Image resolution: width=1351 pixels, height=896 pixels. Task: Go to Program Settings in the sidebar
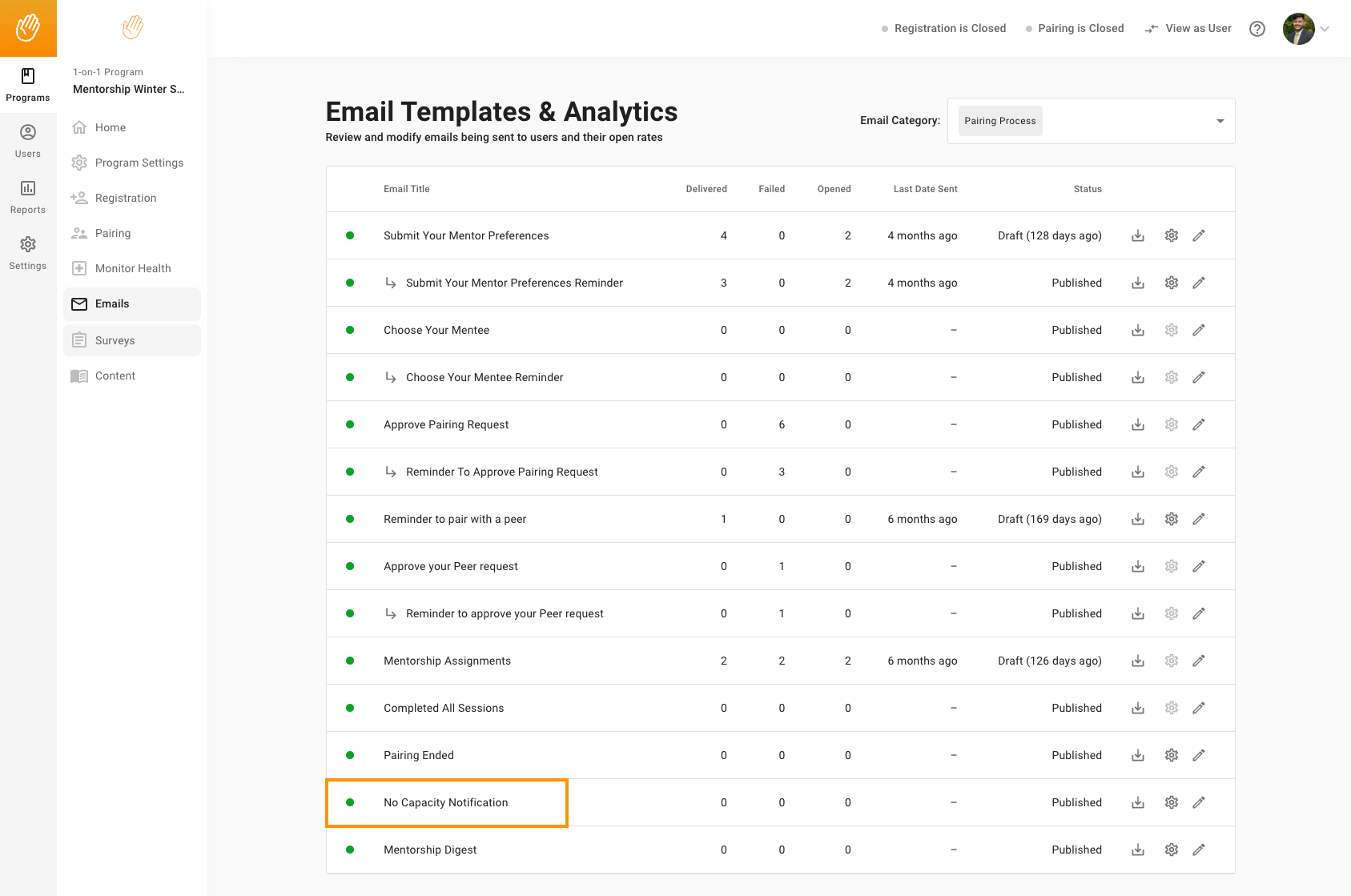(139, 163)
